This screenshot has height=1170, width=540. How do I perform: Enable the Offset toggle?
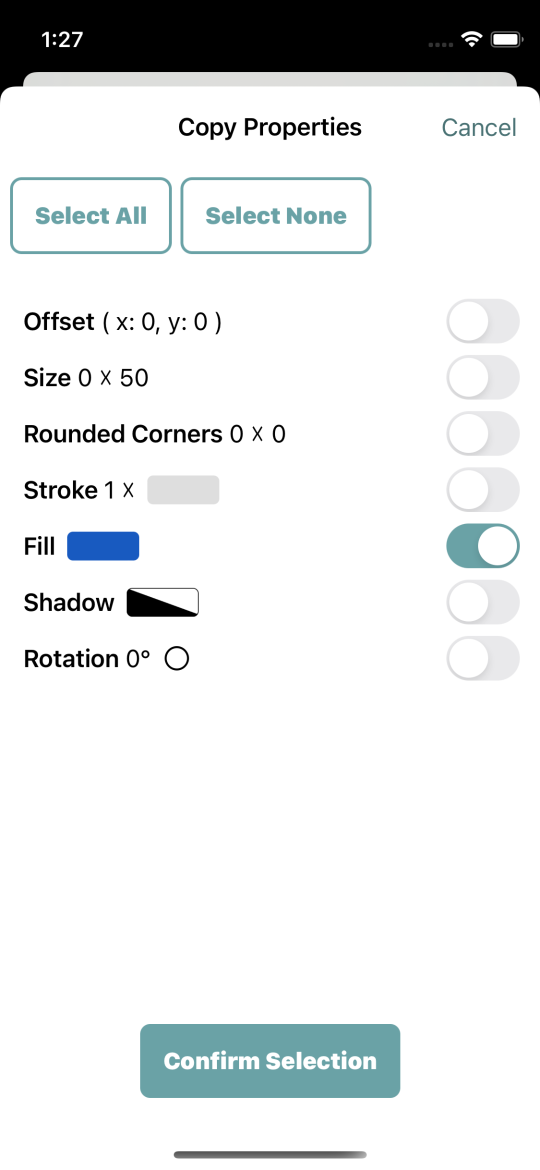(483, 322)
